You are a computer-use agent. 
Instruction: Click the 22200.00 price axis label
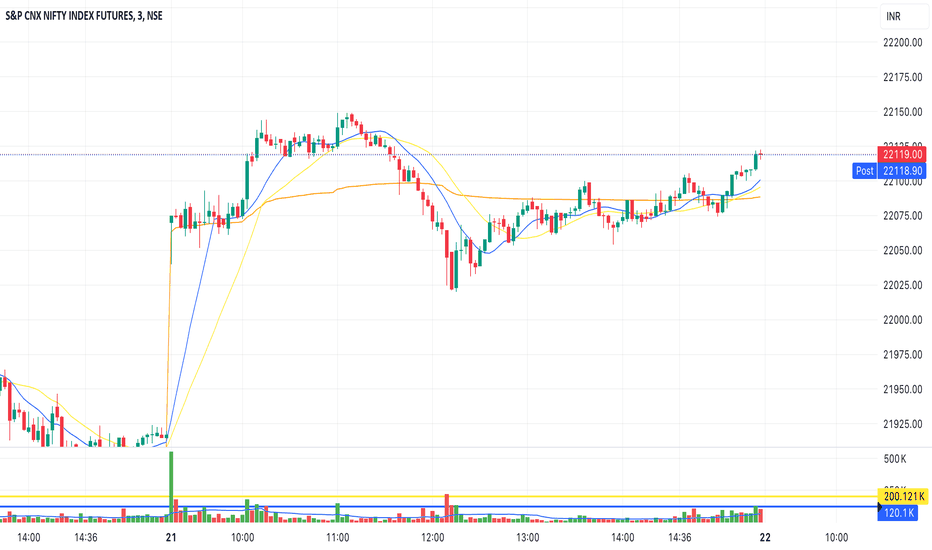[902, 42]
